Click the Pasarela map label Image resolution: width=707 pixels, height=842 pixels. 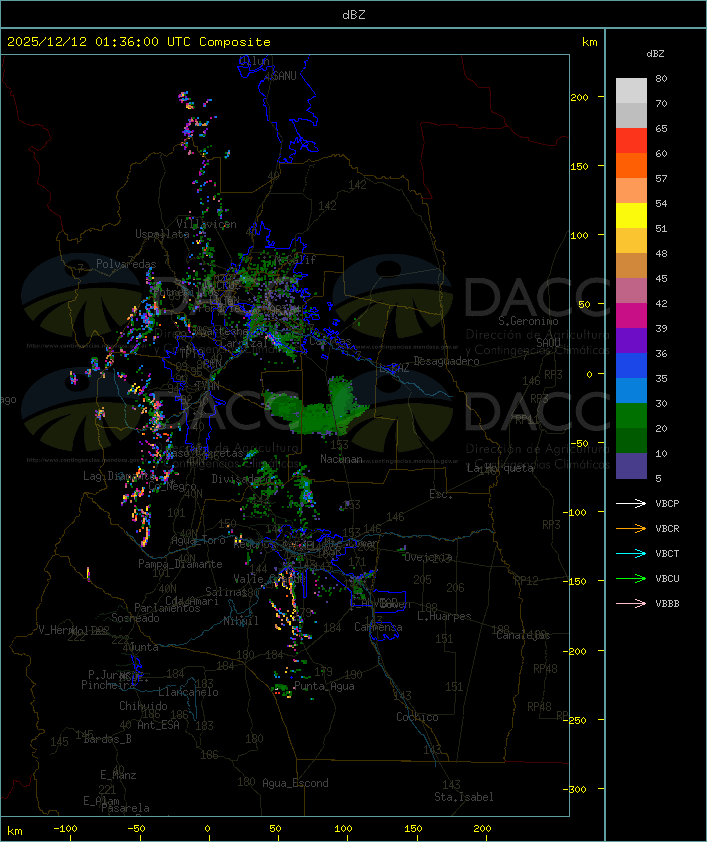[x=125, y=808]
